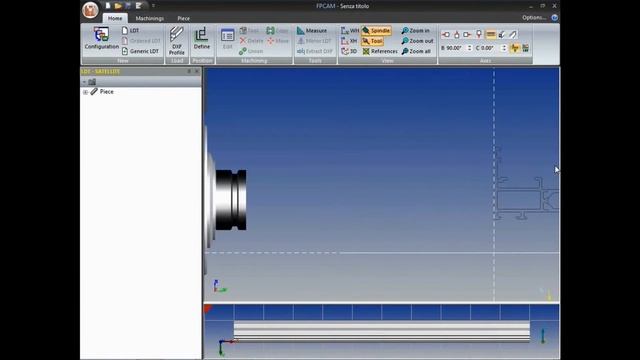Open the Home ribbon tab

tap(115, 18)
